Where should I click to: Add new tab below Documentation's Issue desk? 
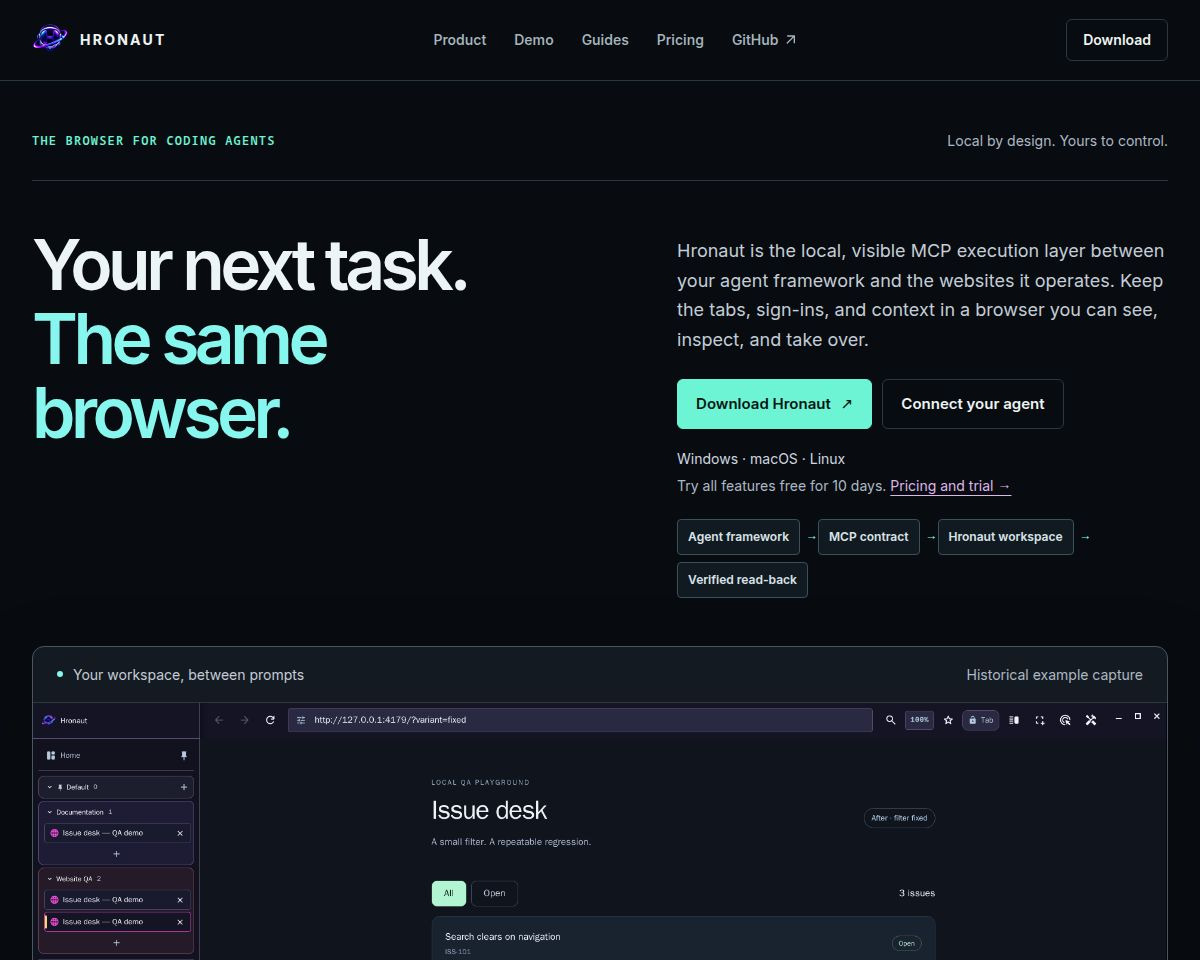pyautogui.click(x=116, y=854)
